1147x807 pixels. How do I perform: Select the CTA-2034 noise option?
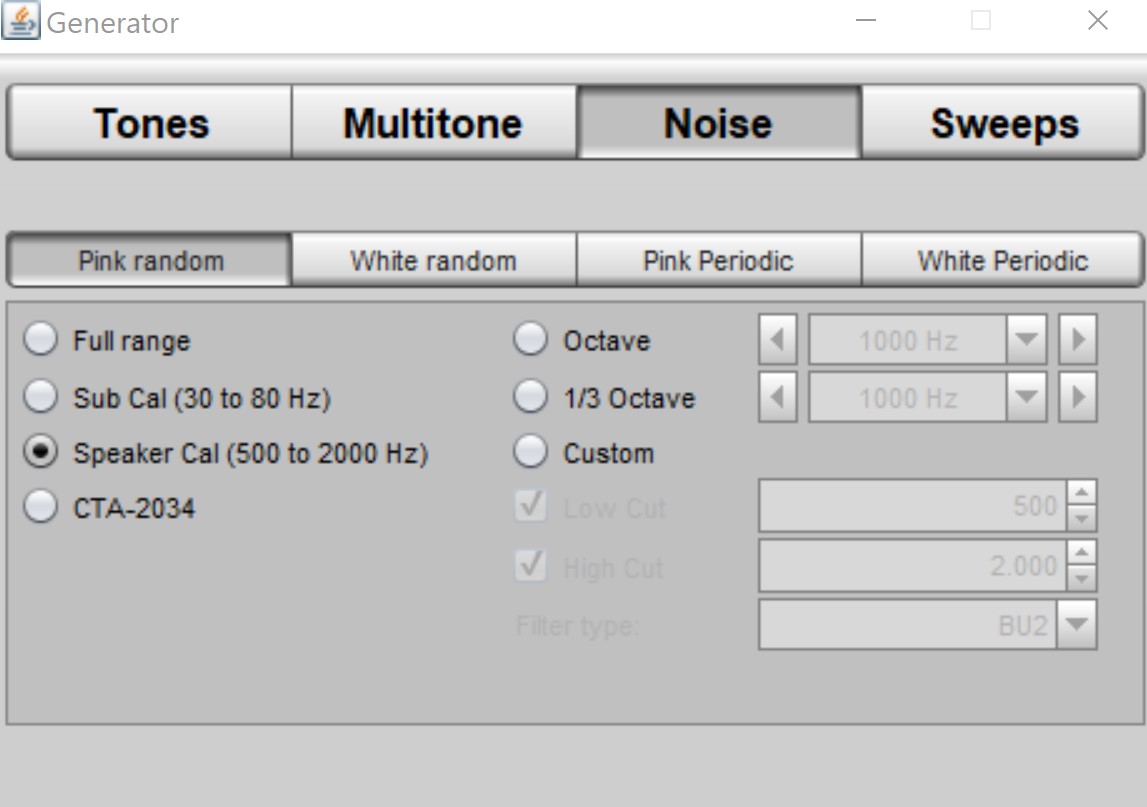coord(41,508)
